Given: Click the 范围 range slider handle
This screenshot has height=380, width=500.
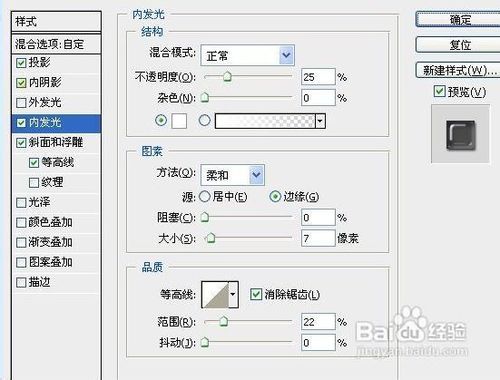Looking at the screenshot, I should click(x=224, y=321).
